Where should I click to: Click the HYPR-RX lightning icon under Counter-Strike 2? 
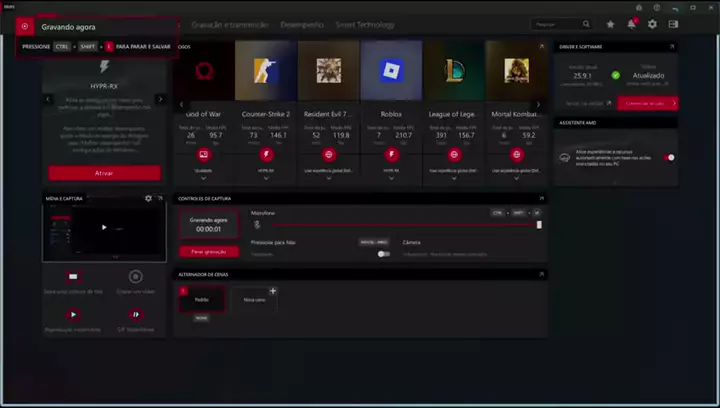[266, 155]
